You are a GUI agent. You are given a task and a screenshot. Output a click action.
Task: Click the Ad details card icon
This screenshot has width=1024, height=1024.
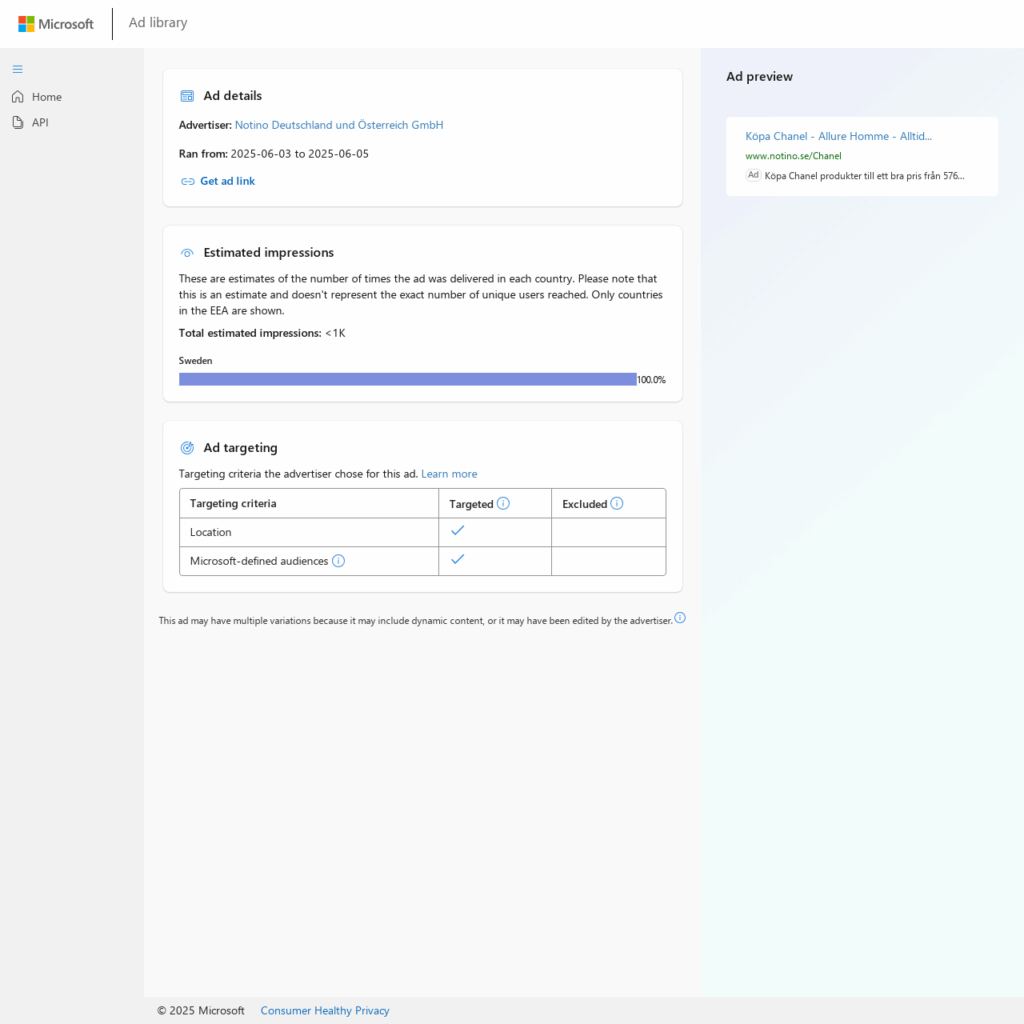point(187,96)
